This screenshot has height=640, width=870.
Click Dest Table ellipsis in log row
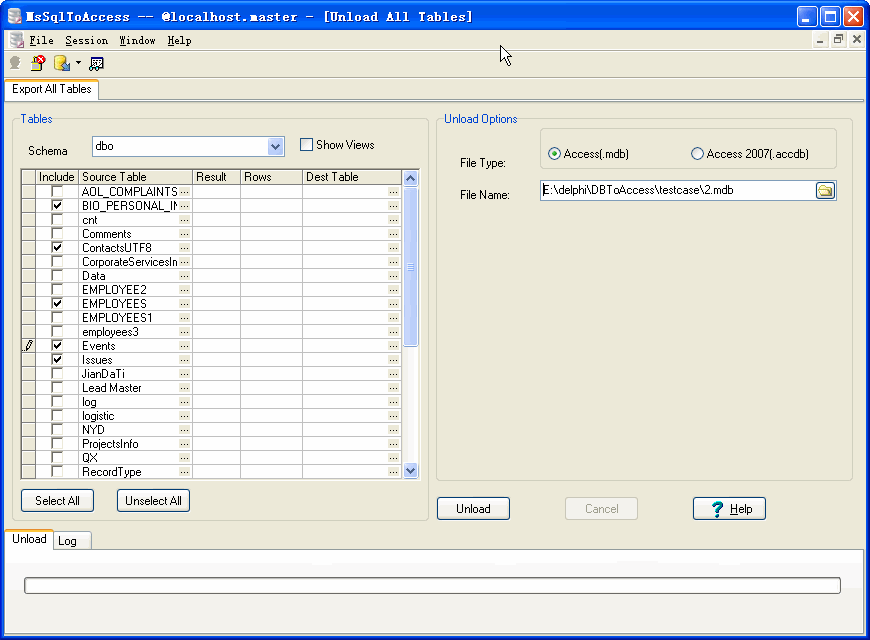click(x=394, y=402)
